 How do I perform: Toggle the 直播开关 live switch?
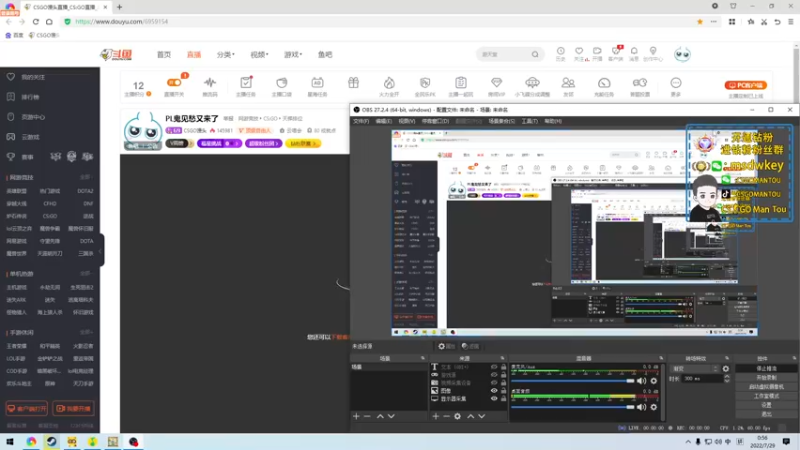coord(174,83)
